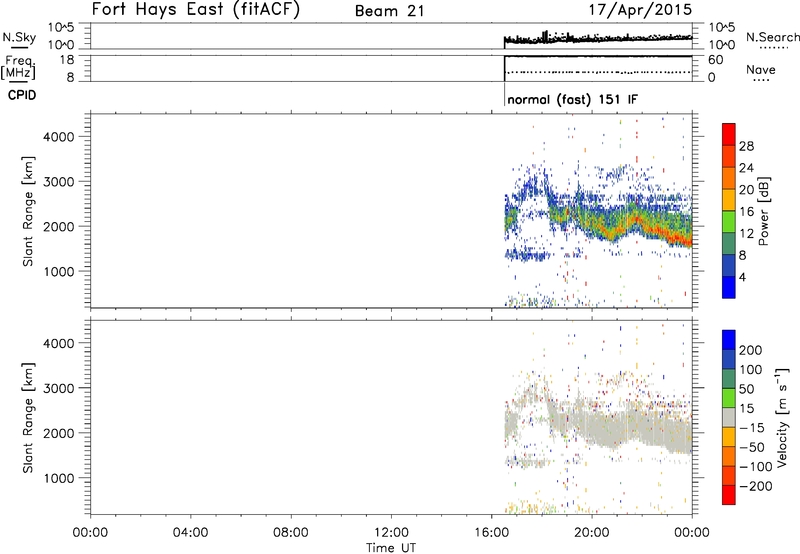This screenshot has height=554, width=800.
Task: Click the "2000" tick on power panel
Action: (x=59, y=226)
